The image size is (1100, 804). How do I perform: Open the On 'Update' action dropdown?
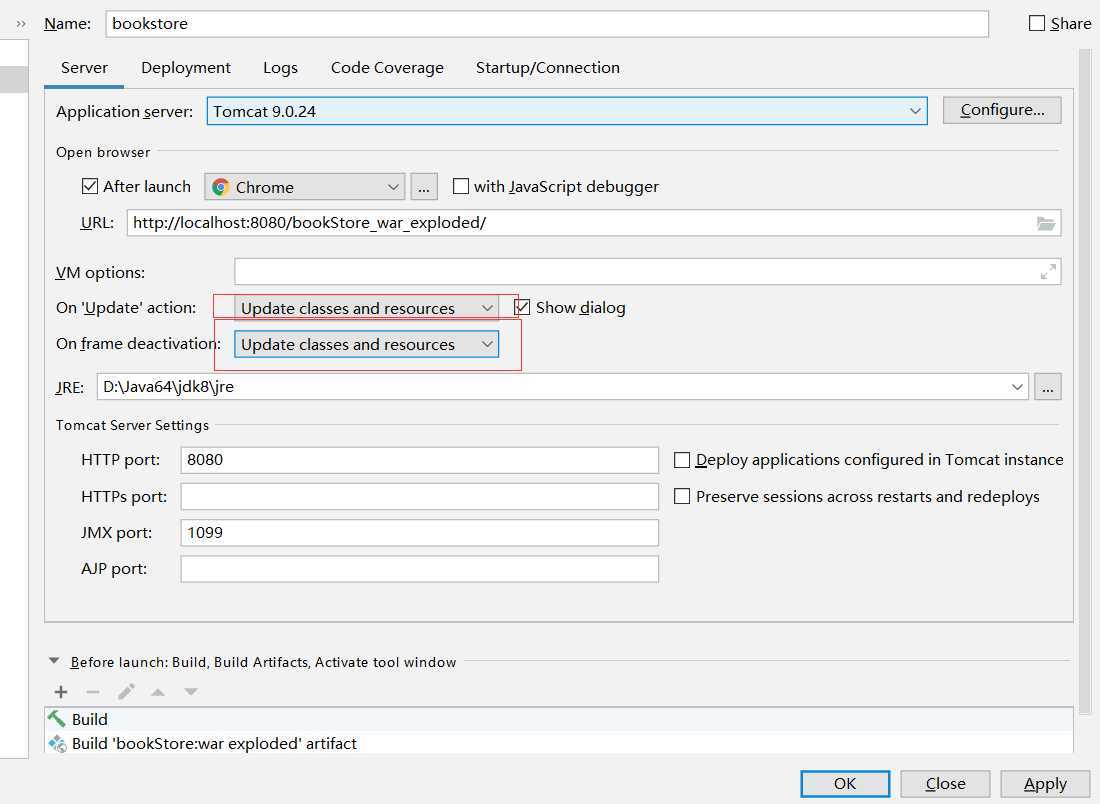coord(366,308)
